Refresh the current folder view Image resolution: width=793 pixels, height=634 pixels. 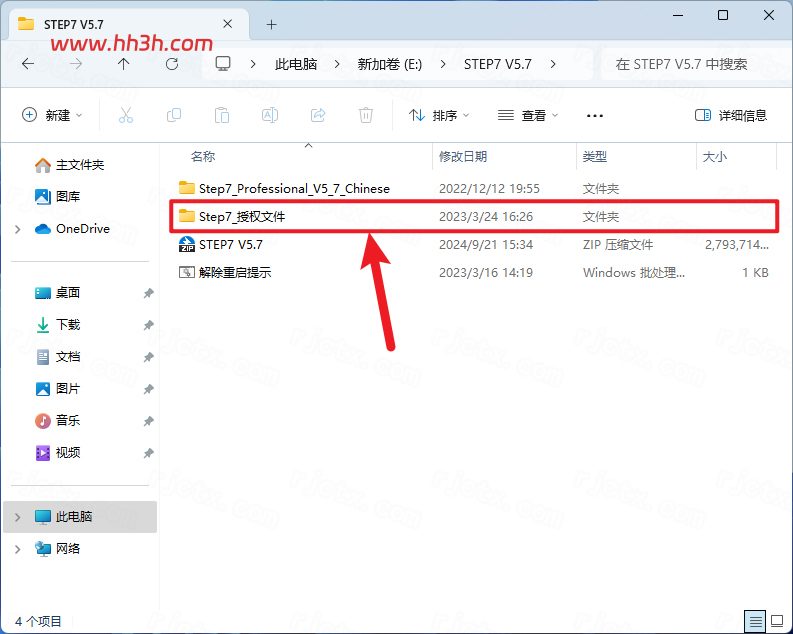click(x=172, y=64)
